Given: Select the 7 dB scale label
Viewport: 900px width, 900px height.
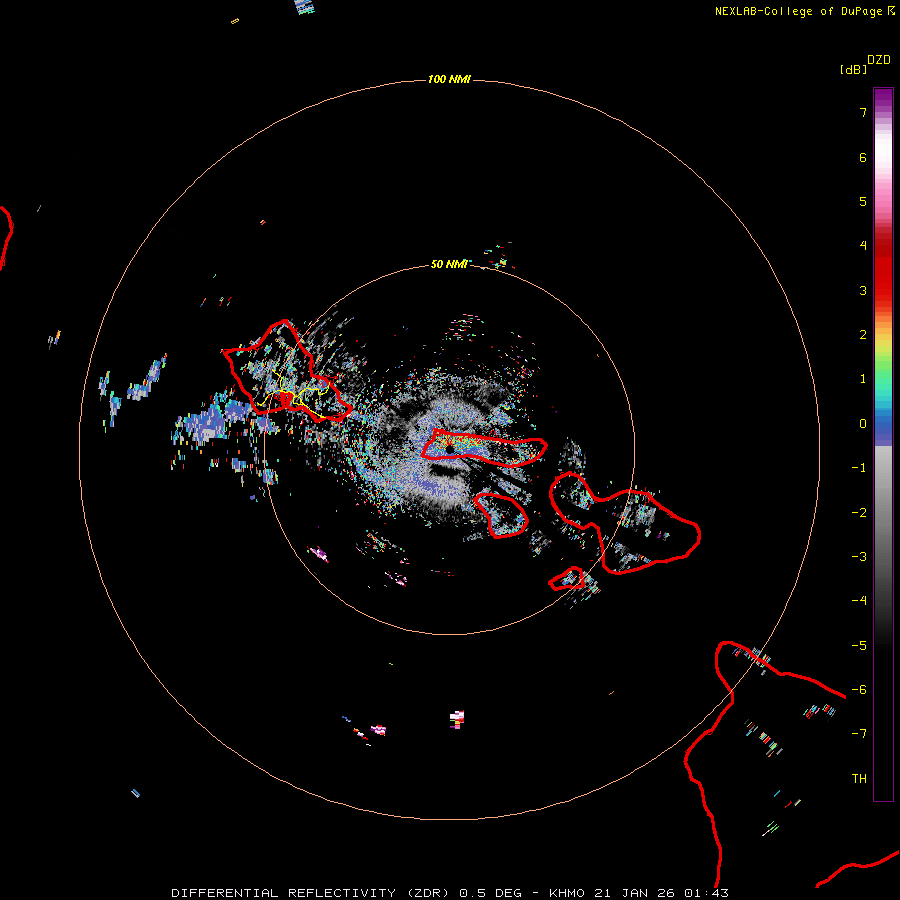Looking at the screenshot, I should tap(863, 112).
